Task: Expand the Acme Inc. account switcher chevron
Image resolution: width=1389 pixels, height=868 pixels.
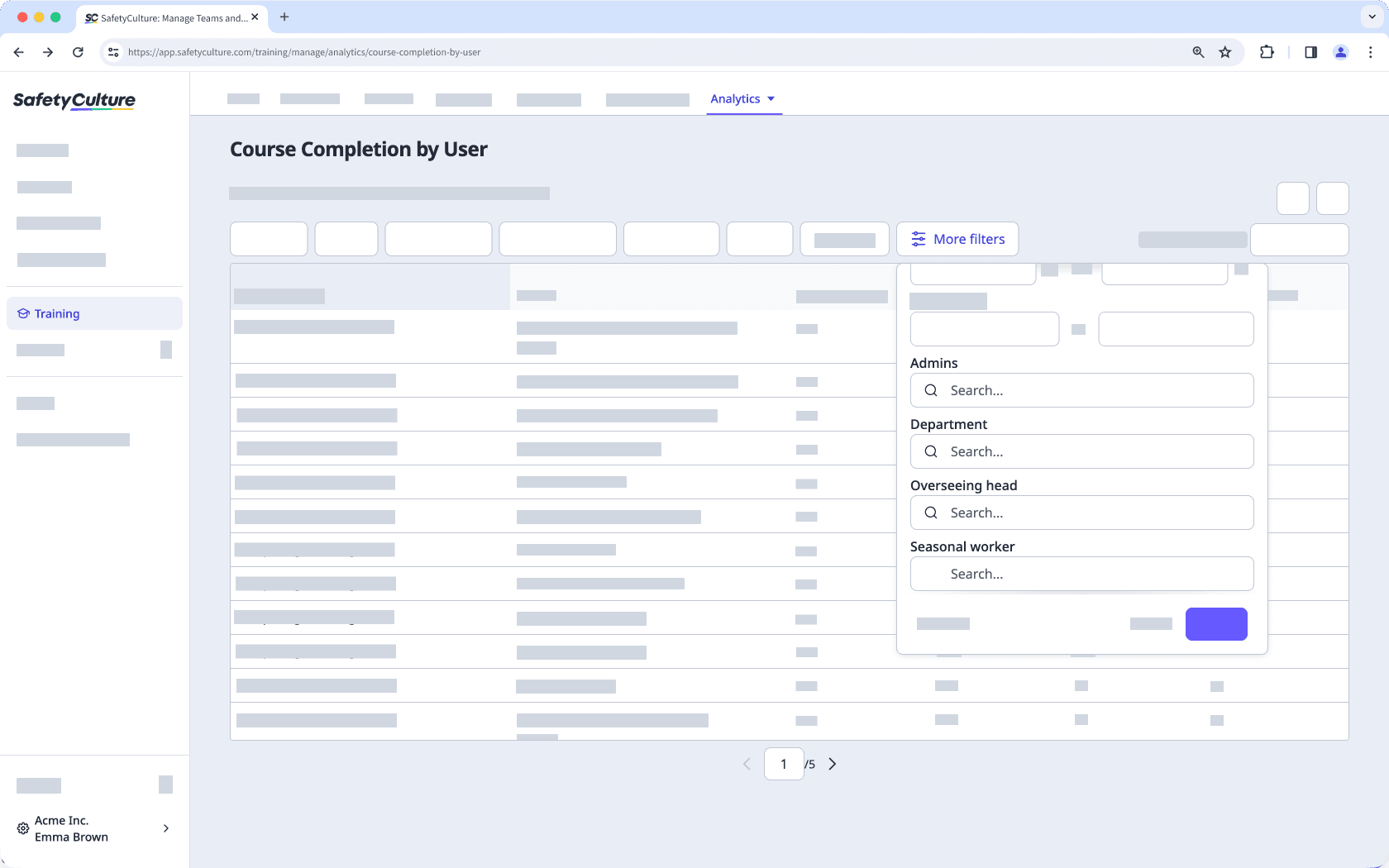Action: tap(165, 828)
